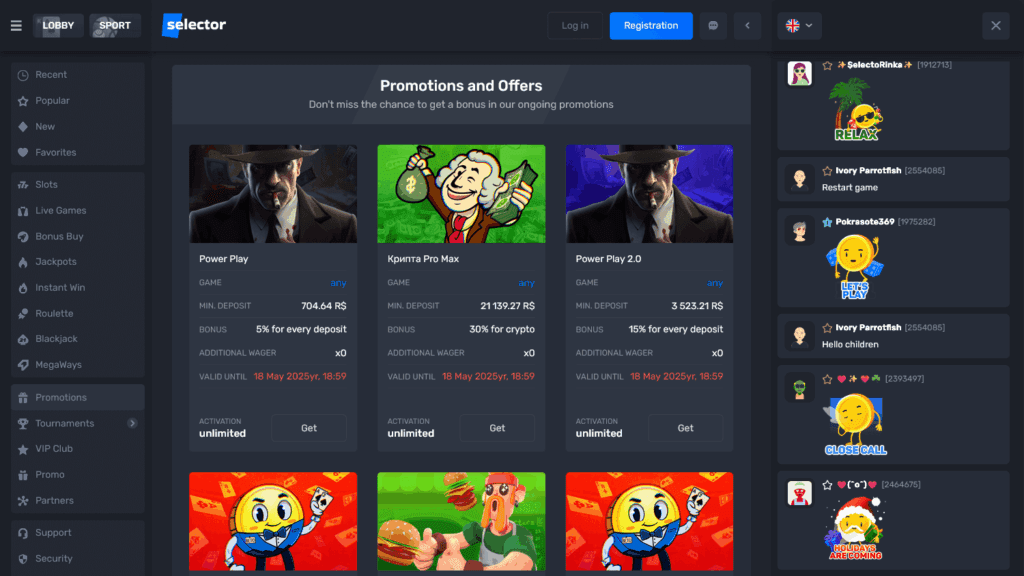
Task: Click the VIP Club star icon
Action: click(23, 449)
